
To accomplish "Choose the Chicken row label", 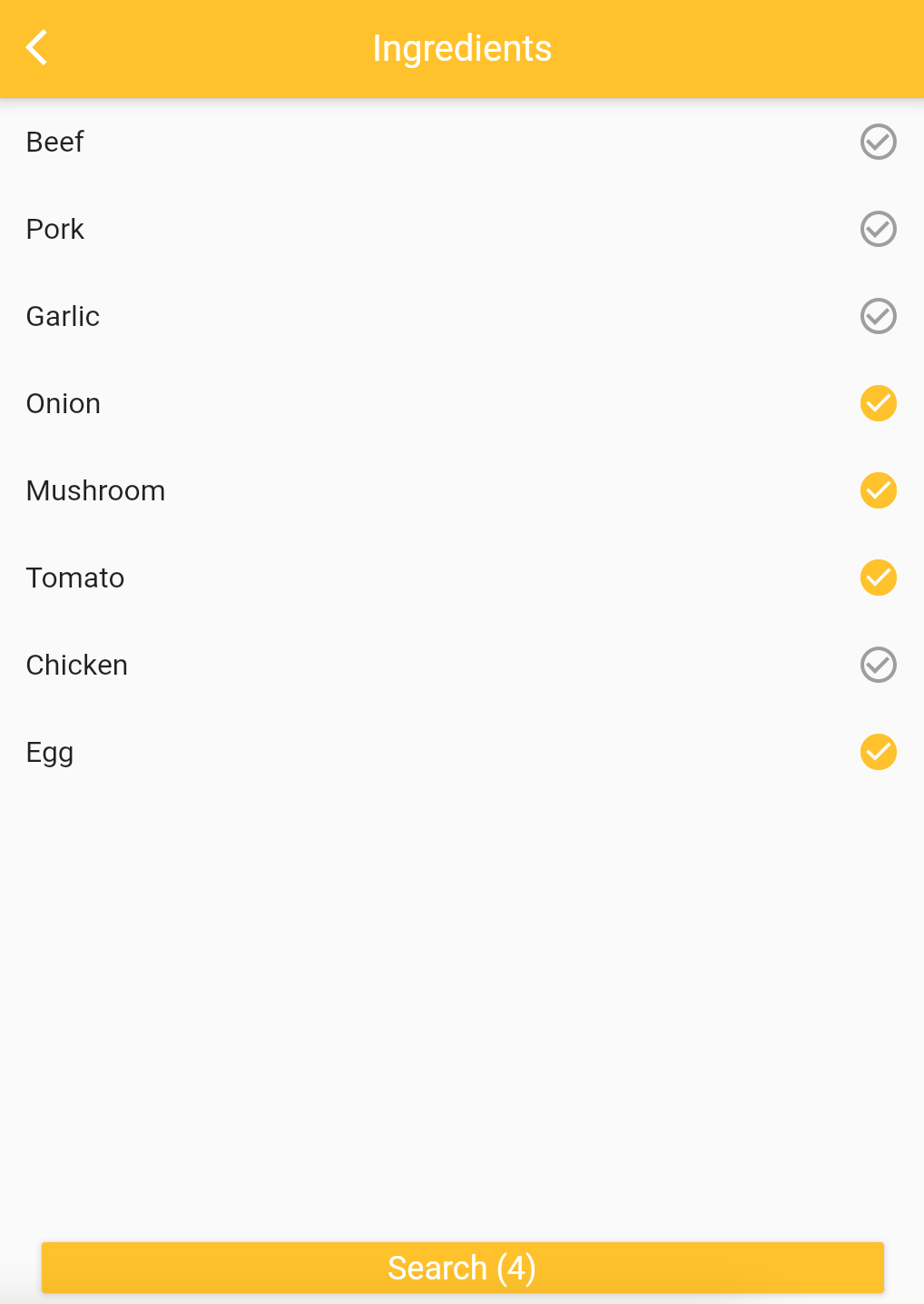I will point(76,665).
